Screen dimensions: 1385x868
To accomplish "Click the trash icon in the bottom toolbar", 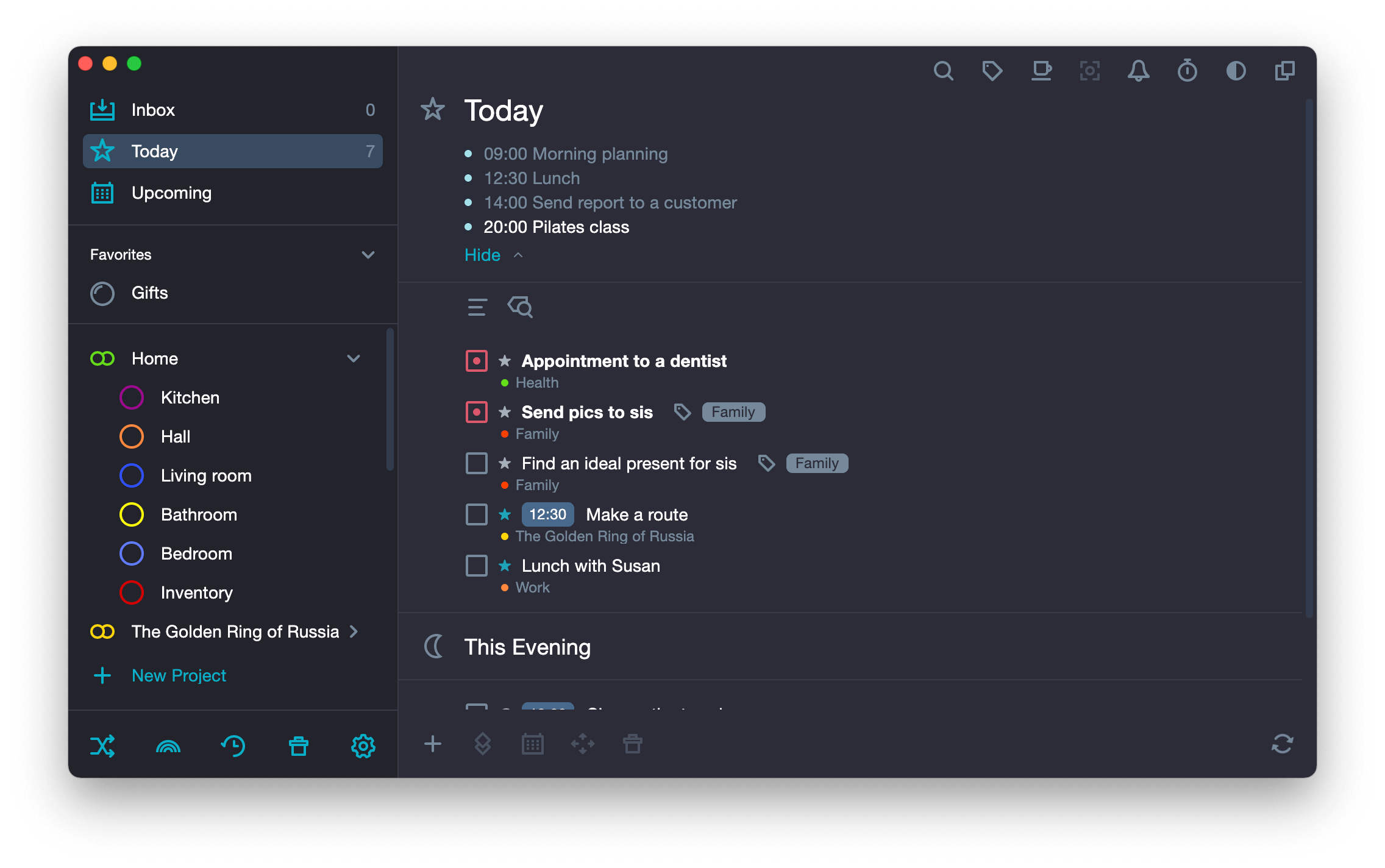I will [x=633, y=744].
